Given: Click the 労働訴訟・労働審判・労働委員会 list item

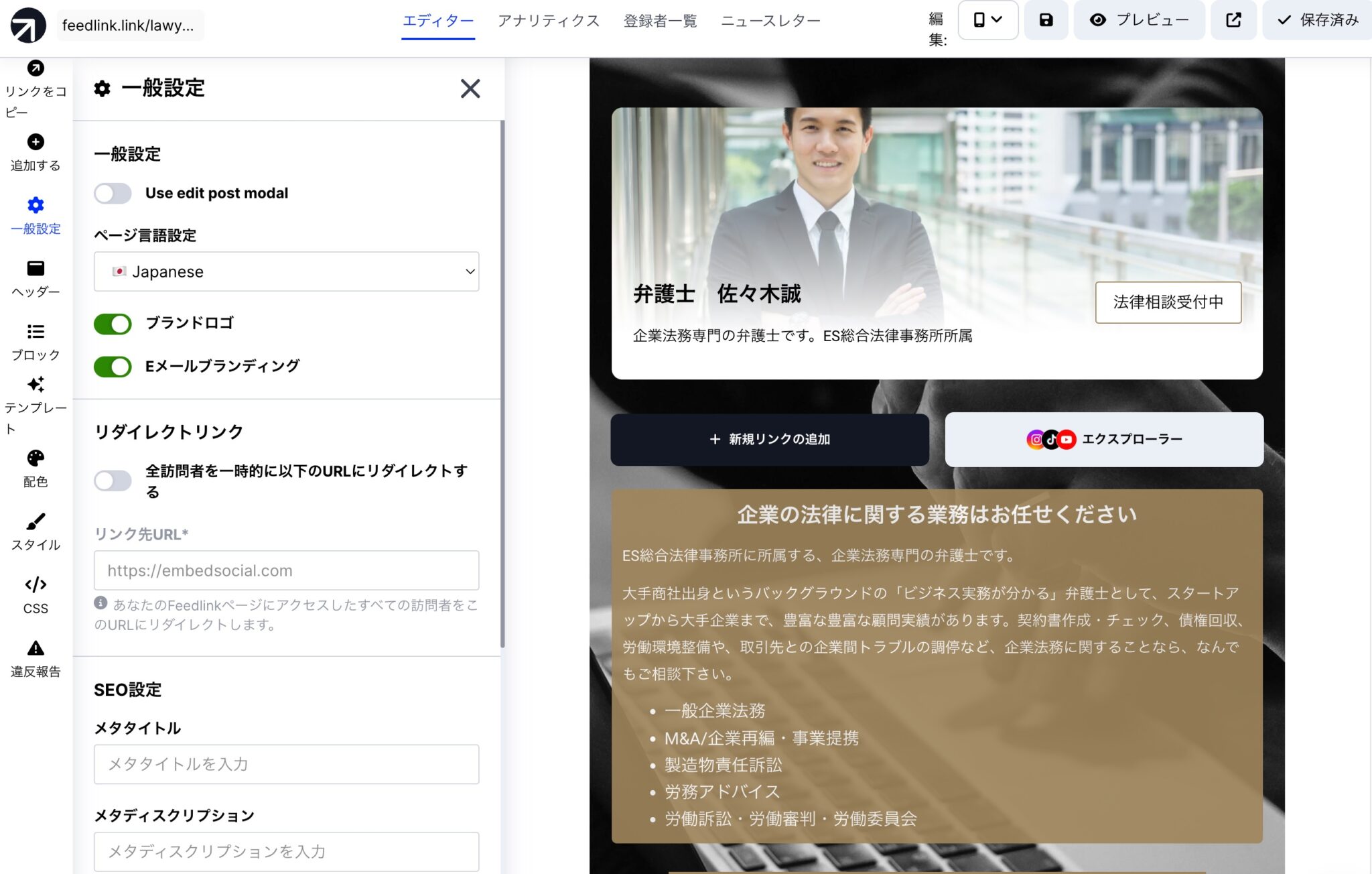Looking at the screenshot, I should click(791, 818).
